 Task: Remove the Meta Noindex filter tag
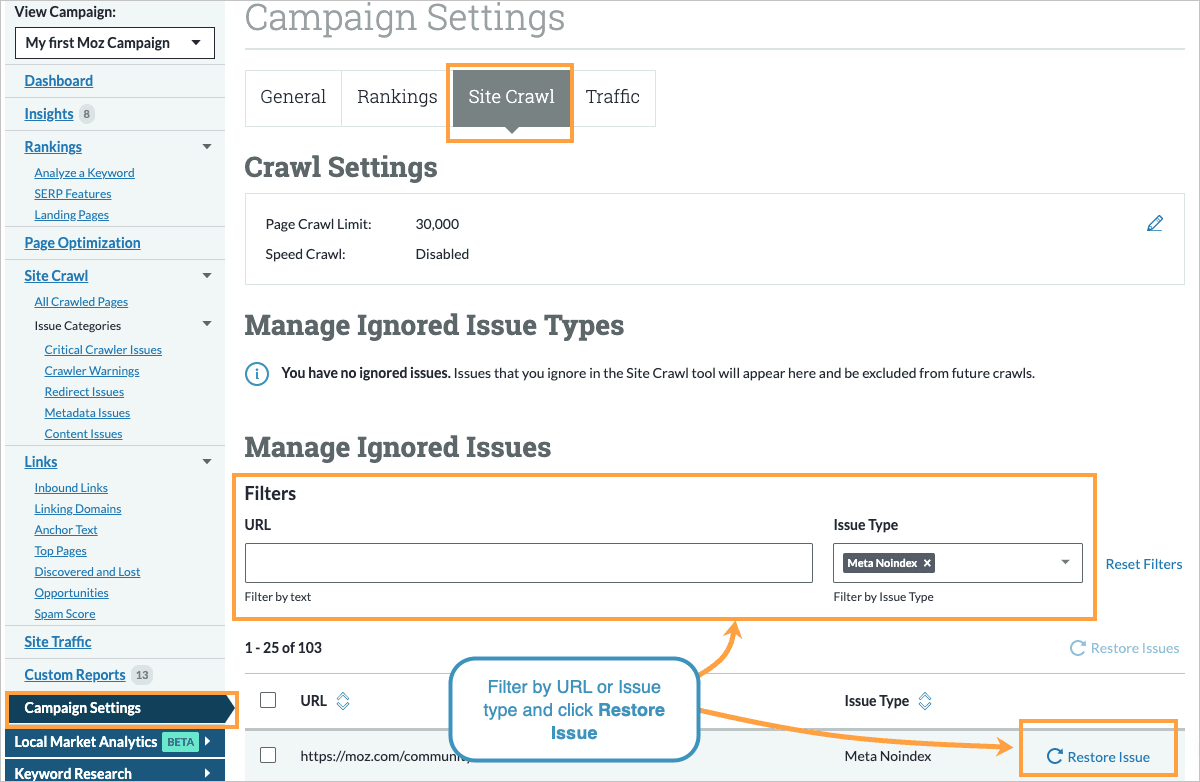point(927,563)
